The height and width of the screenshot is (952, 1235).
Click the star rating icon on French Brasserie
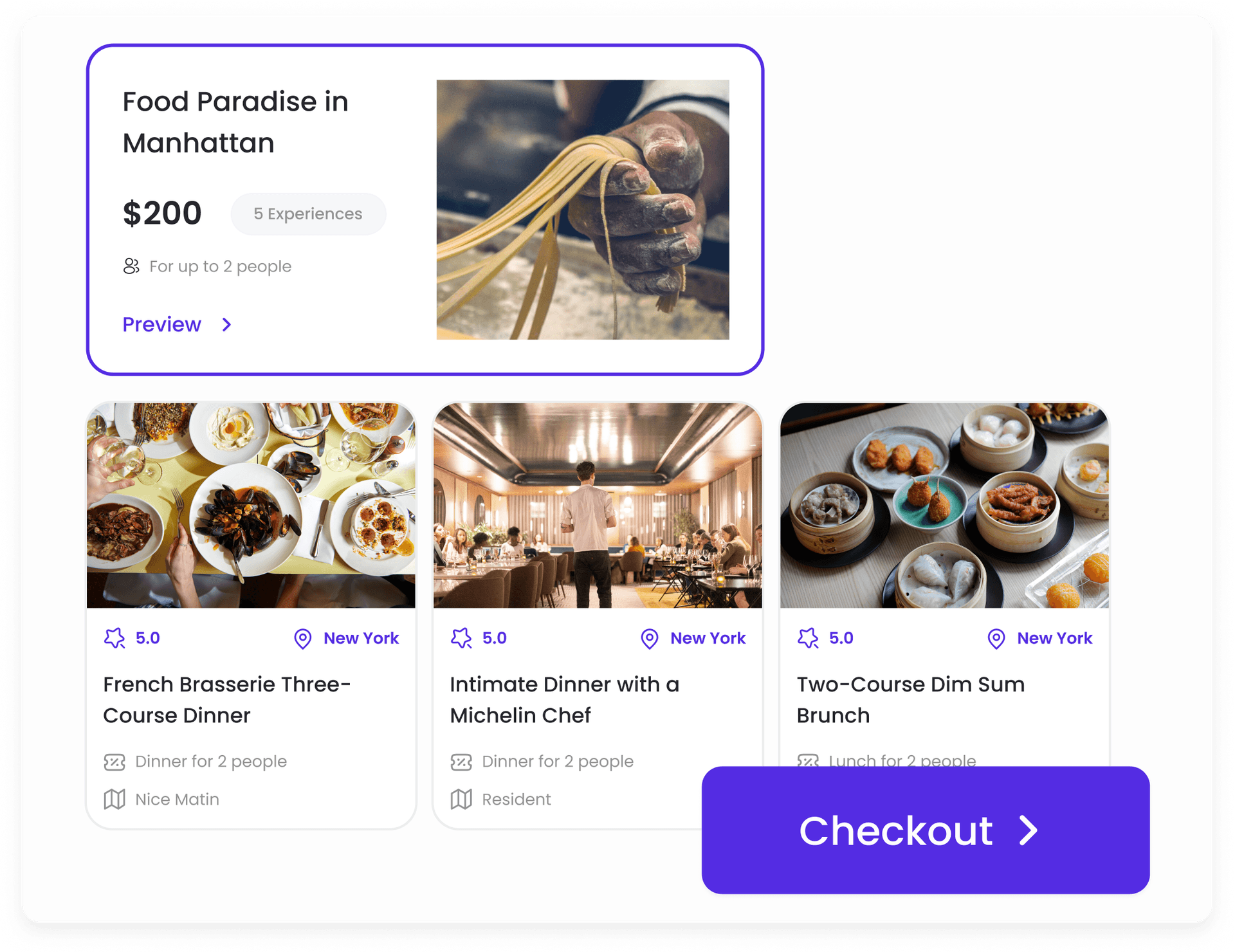point(114,638)
